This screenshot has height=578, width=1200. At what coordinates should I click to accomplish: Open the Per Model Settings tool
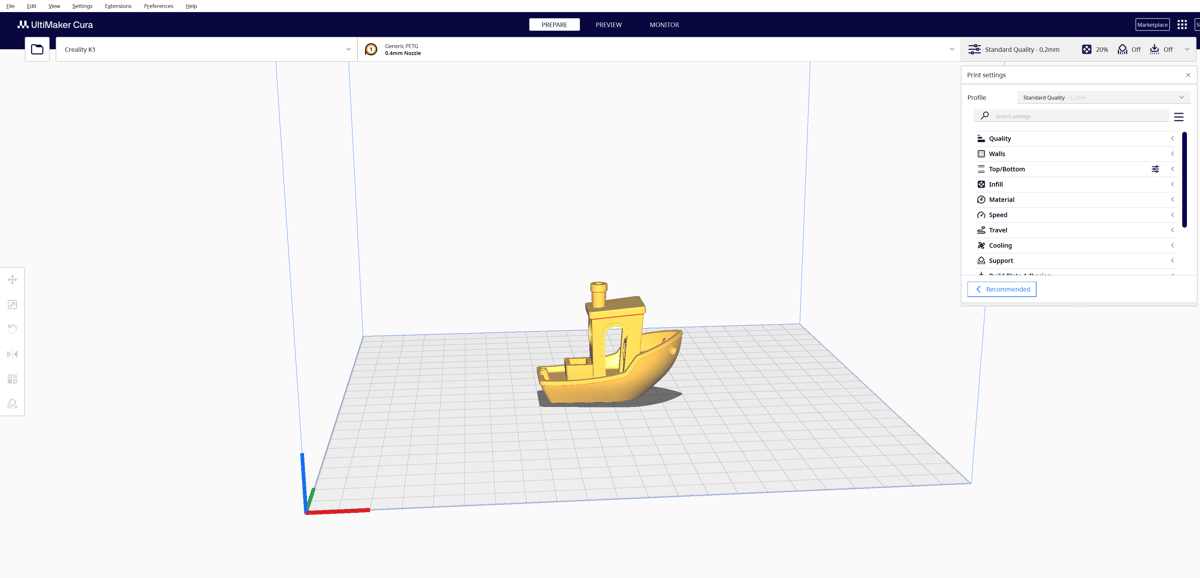click(x=12, y=379)
